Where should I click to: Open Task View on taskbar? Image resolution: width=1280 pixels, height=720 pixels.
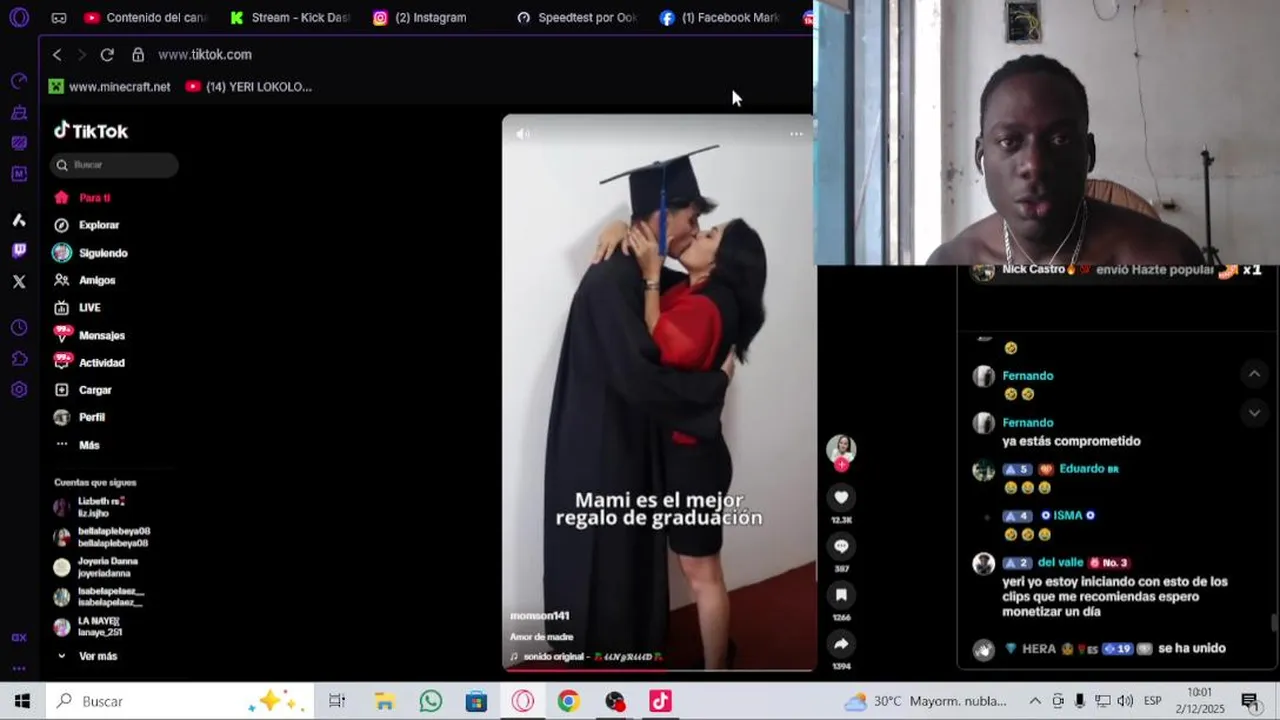tap(337, 701)
